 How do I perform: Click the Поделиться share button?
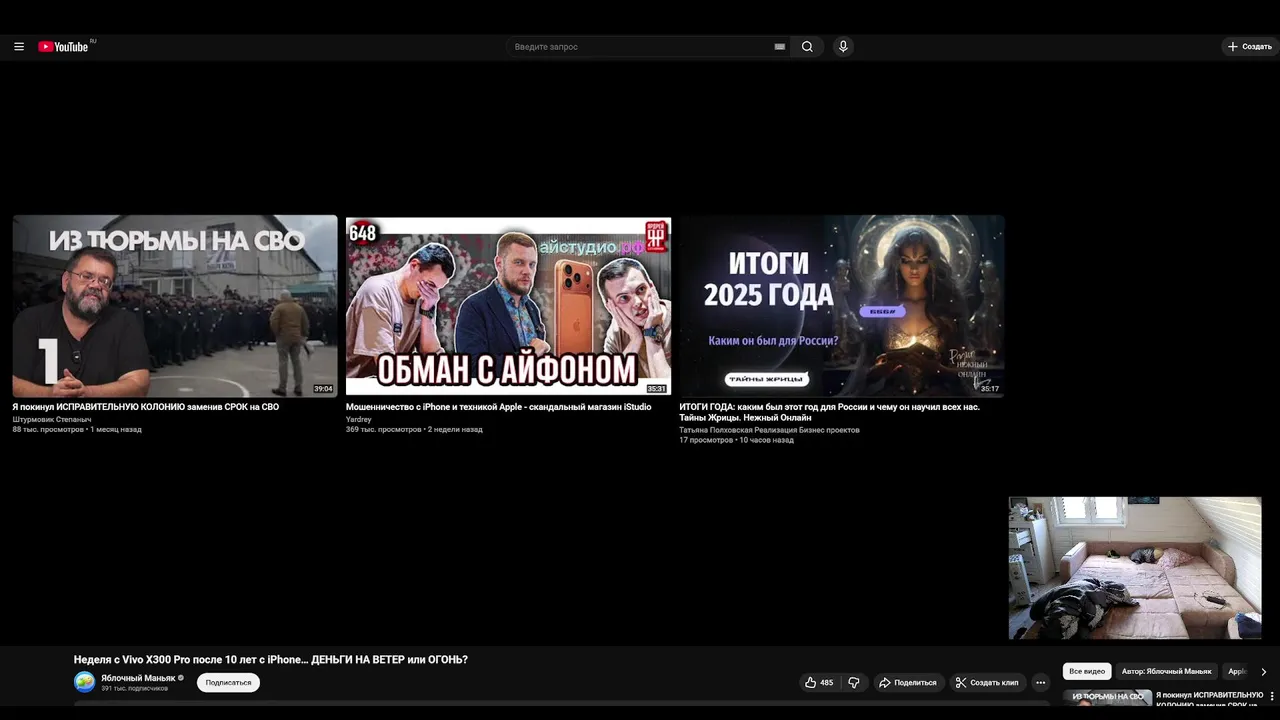click(x=908, y=682)
